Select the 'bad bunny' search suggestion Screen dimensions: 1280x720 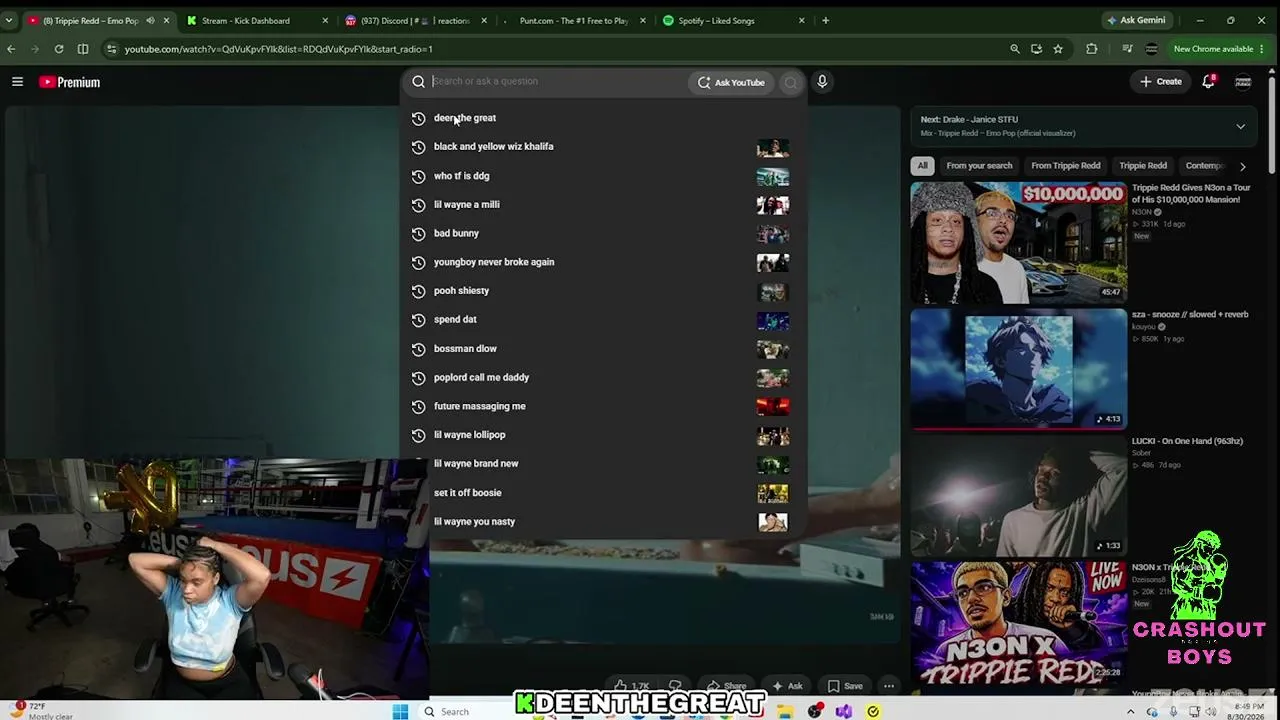(604, 233)
